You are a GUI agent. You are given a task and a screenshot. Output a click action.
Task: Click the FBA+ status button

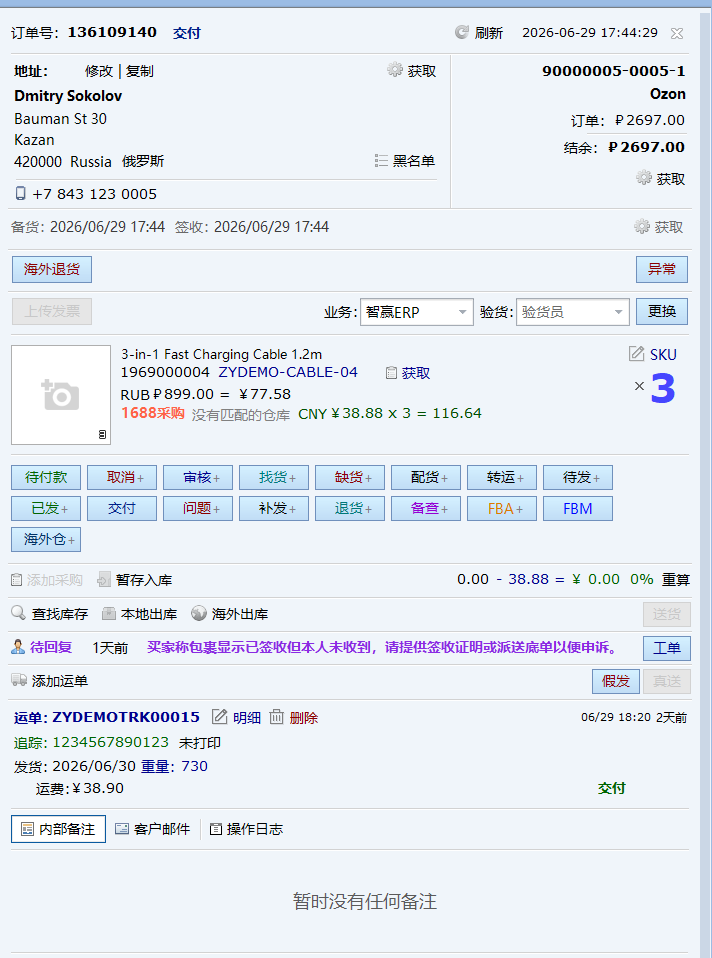click(x=502, y=508)
